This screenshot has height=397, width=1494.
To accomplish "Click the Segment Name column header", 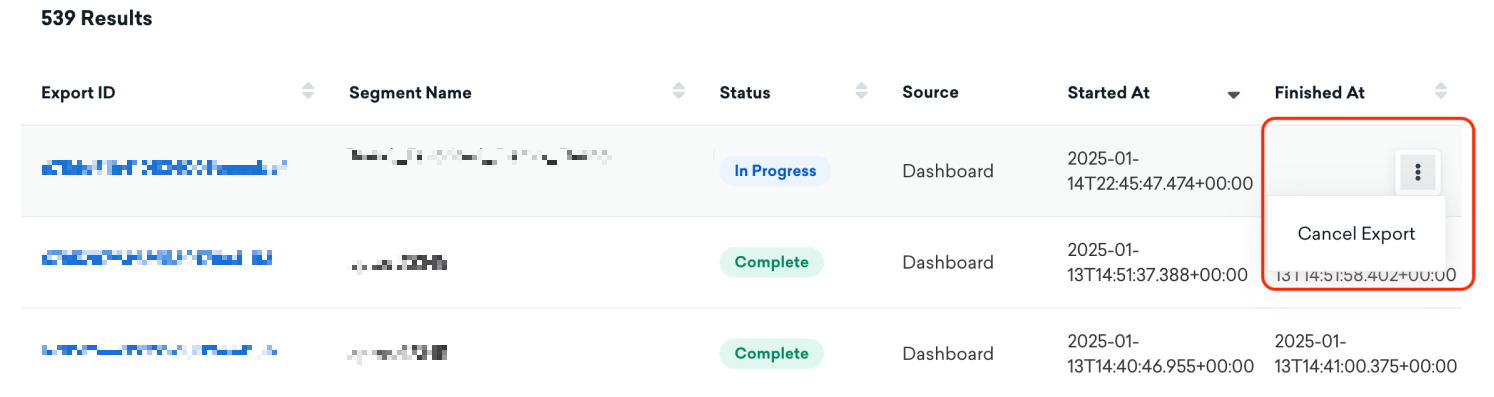I will click(410, 93).
